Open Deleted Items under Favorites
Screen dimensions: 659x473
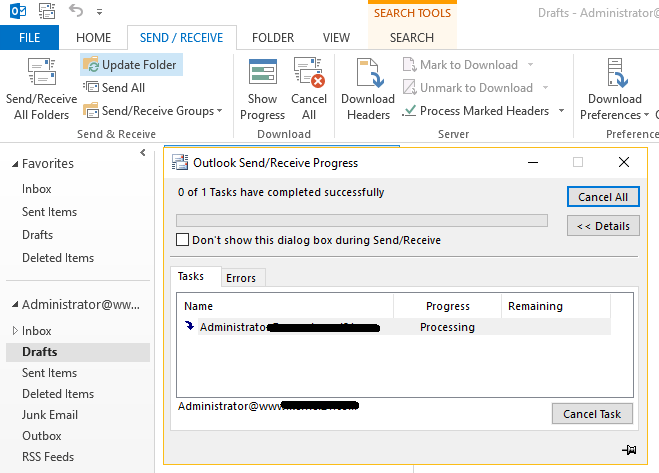[x=58, y=257]
